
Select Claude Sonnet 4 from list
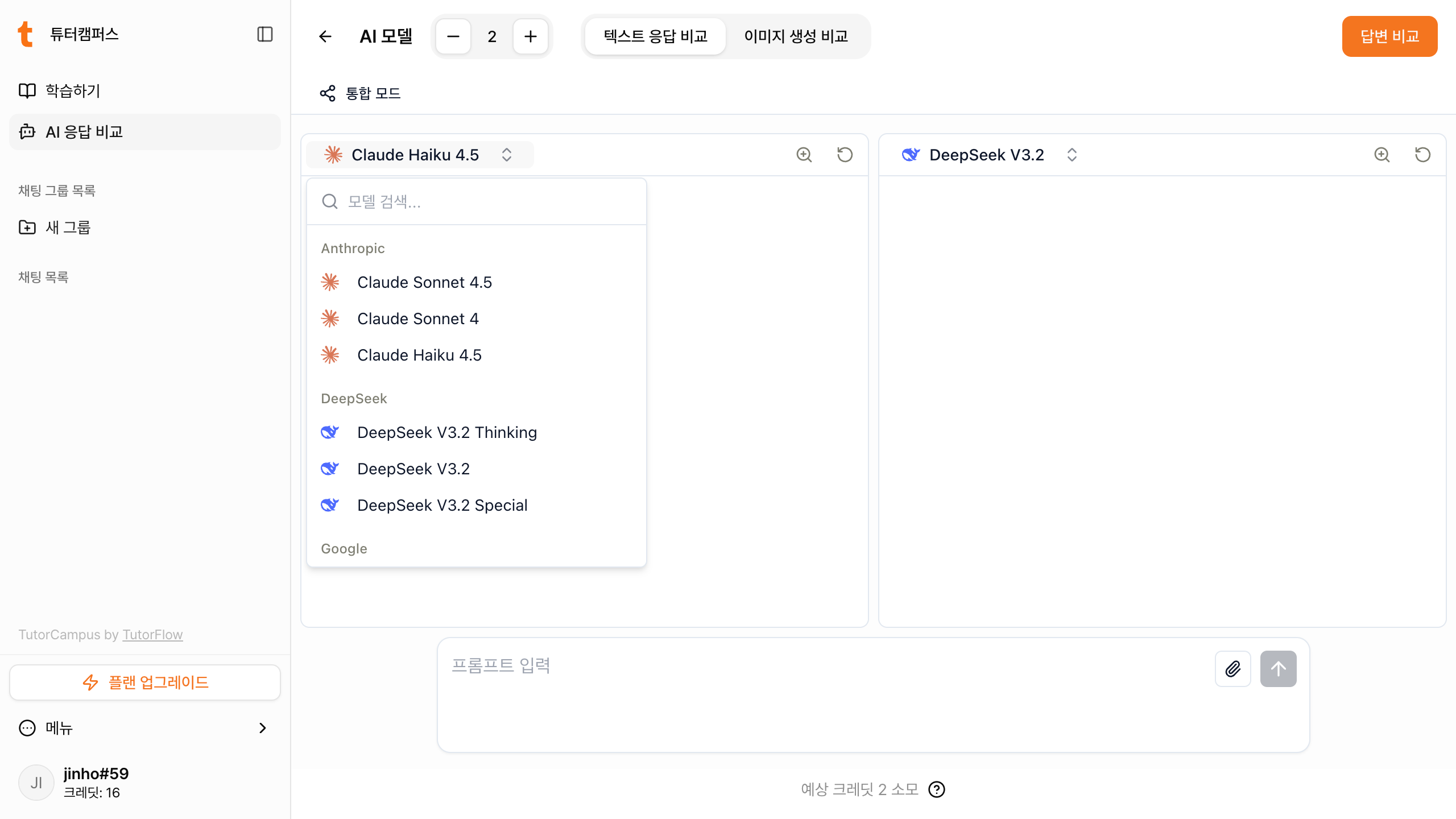point(477,318)
